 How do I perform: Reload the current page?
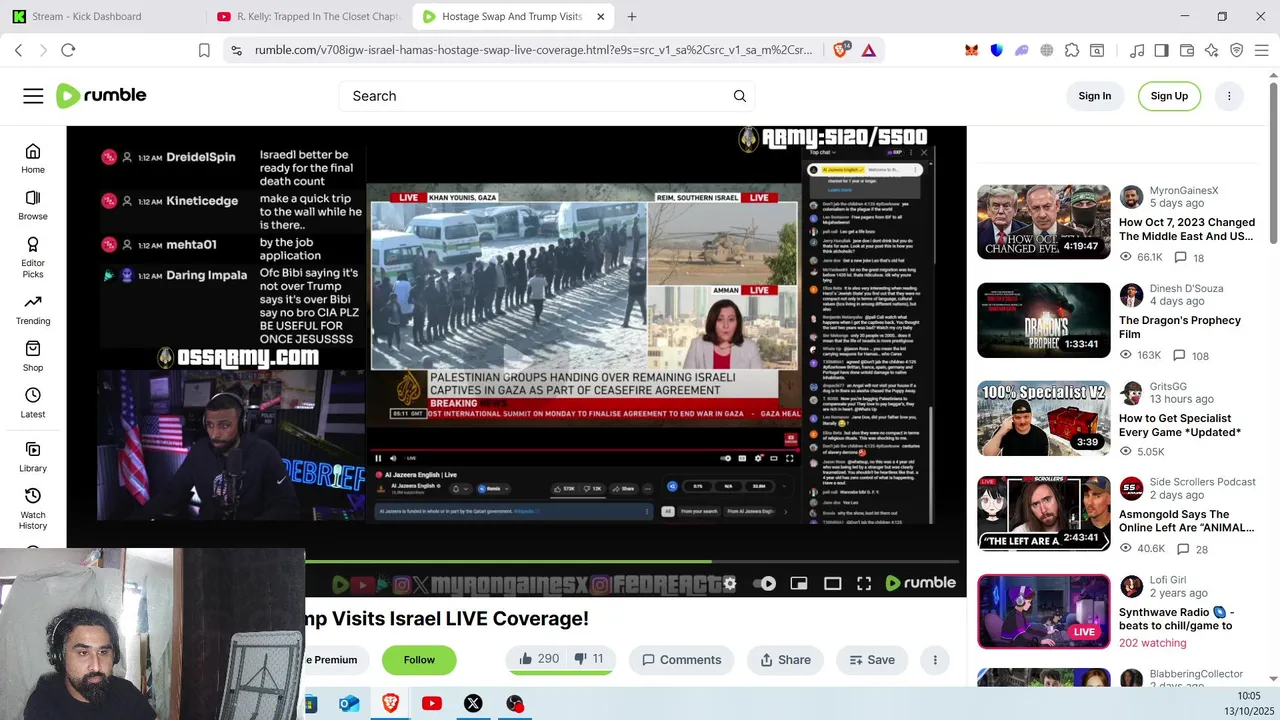[68, 50]
